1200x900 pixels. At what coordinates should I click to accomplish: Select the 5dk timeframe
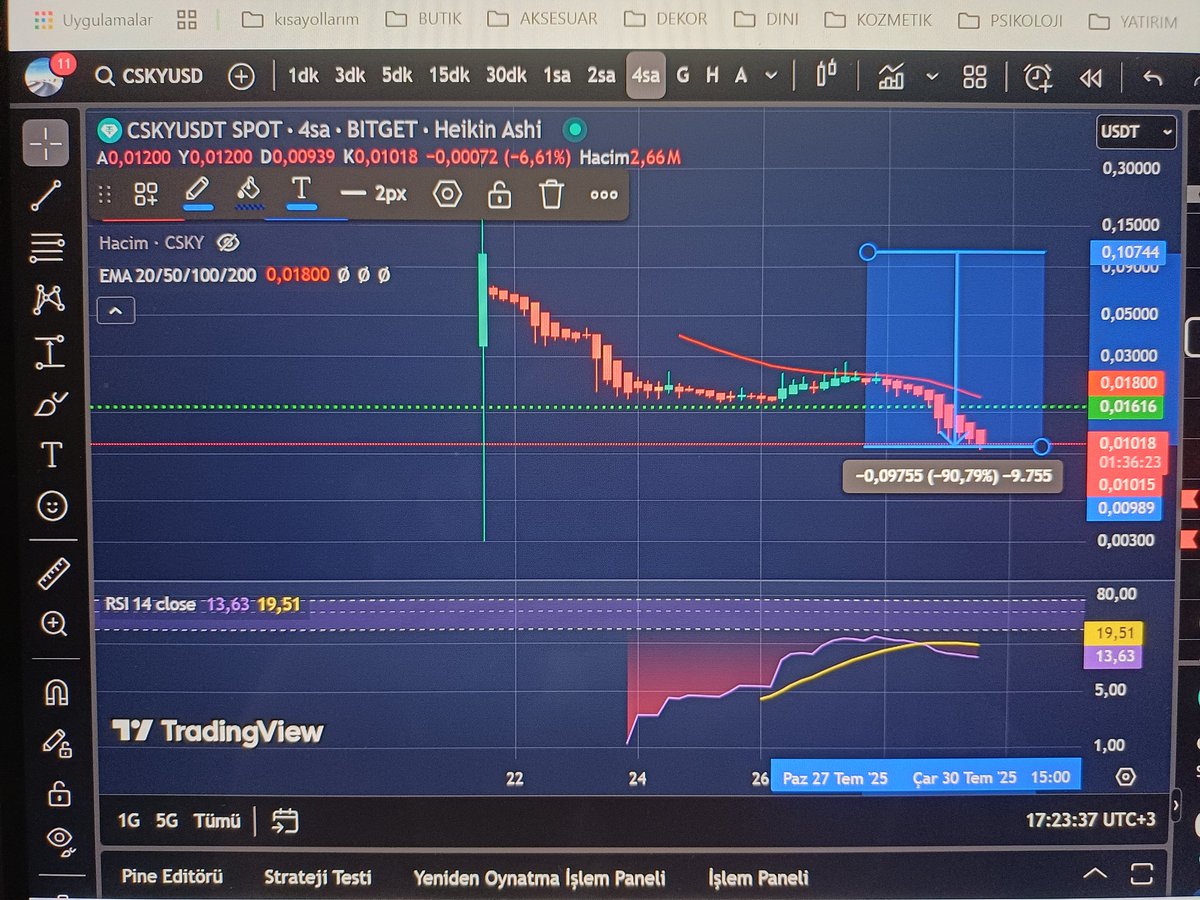click(x=397, y=76)
